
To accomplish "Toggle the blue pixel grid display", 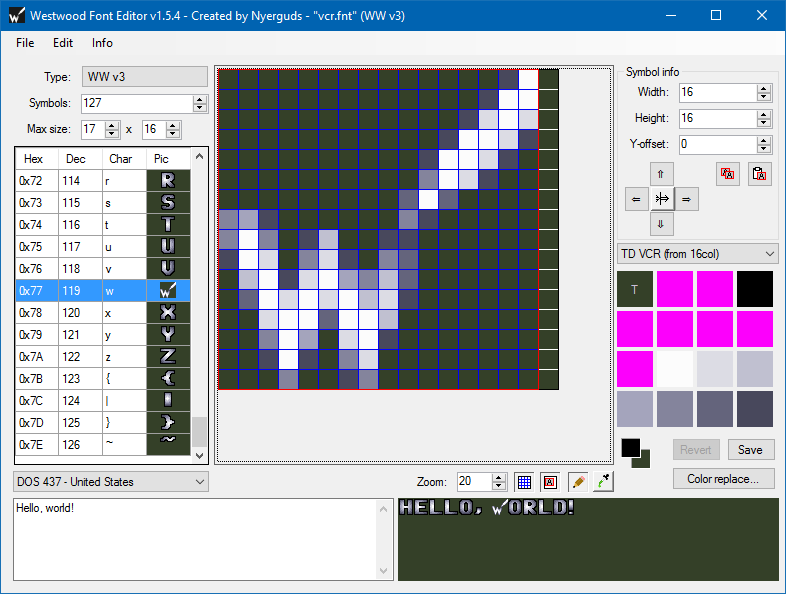I will pyautogui.click(x=524, y=482).
